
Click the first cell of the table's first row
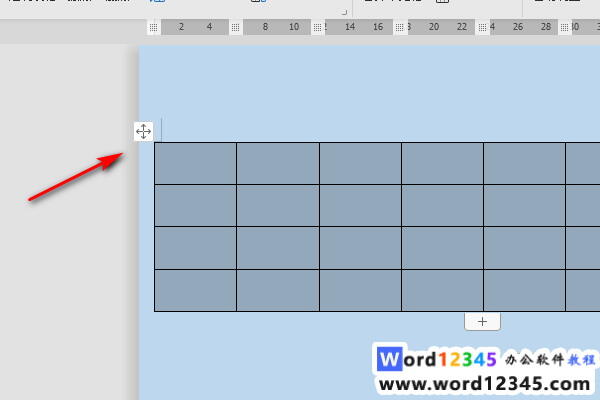(x=196, y=163)
